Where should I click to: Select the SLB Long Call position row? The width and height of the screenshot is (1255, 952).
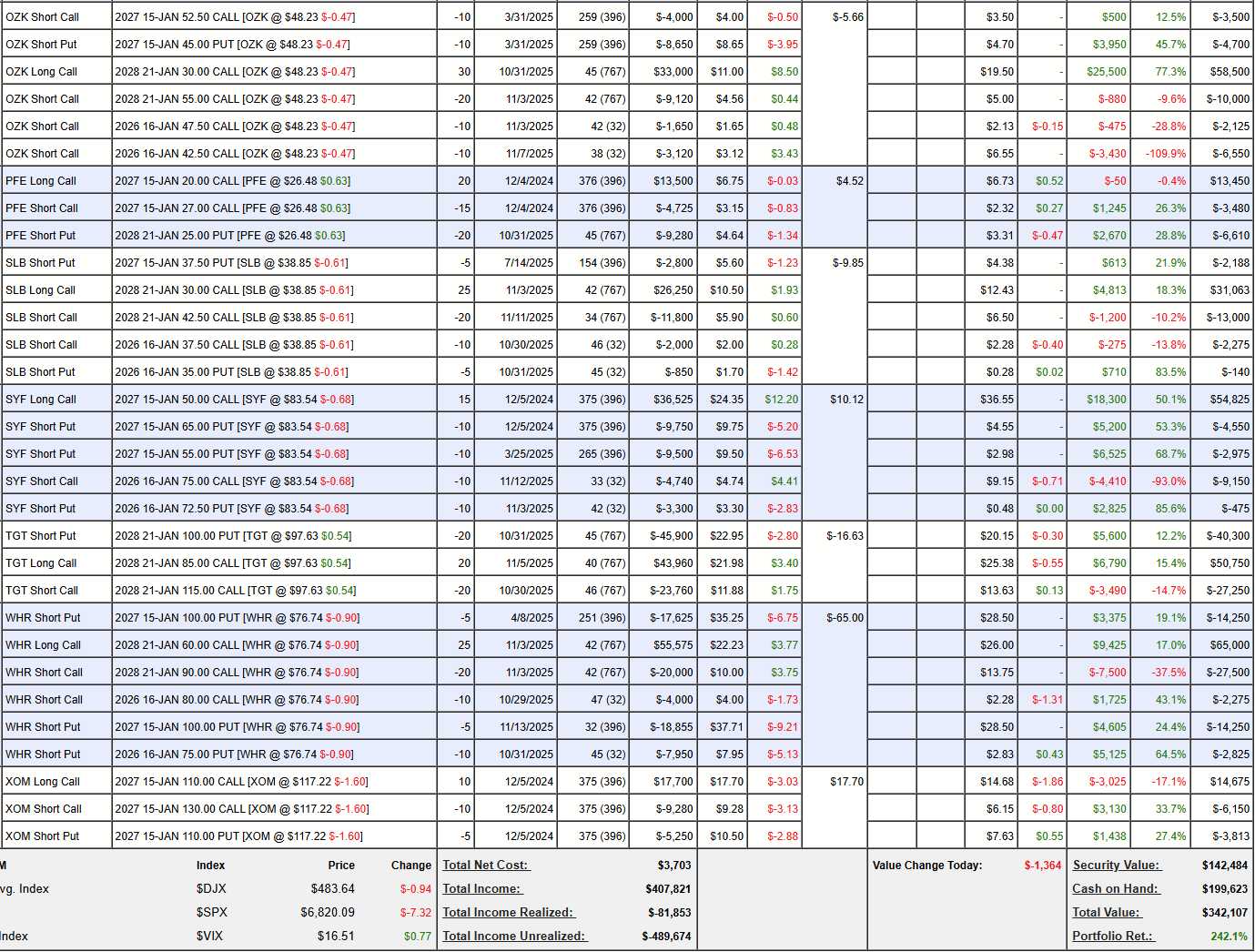(x=41, y=290)
